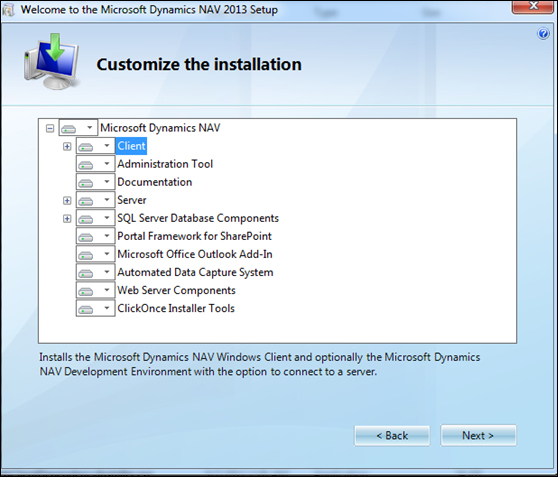Expand the Server tree node
The height and width of the screenshot is (477, 558).
tap(67, 200)
